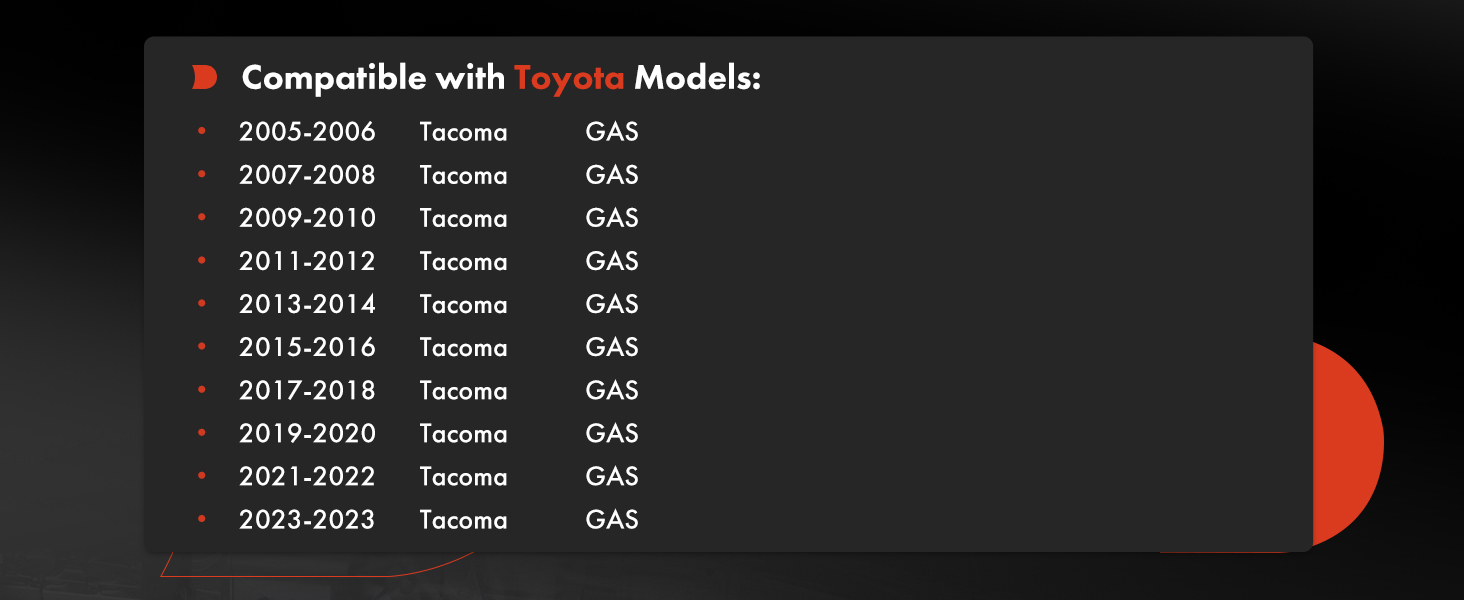
Task: Click the red word Toyota in heading
Action: [x=569, y=78]
